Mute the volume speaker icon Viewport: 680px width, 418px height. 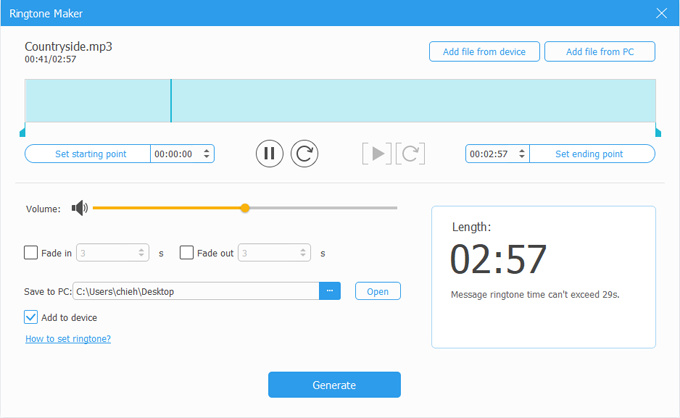79,208
